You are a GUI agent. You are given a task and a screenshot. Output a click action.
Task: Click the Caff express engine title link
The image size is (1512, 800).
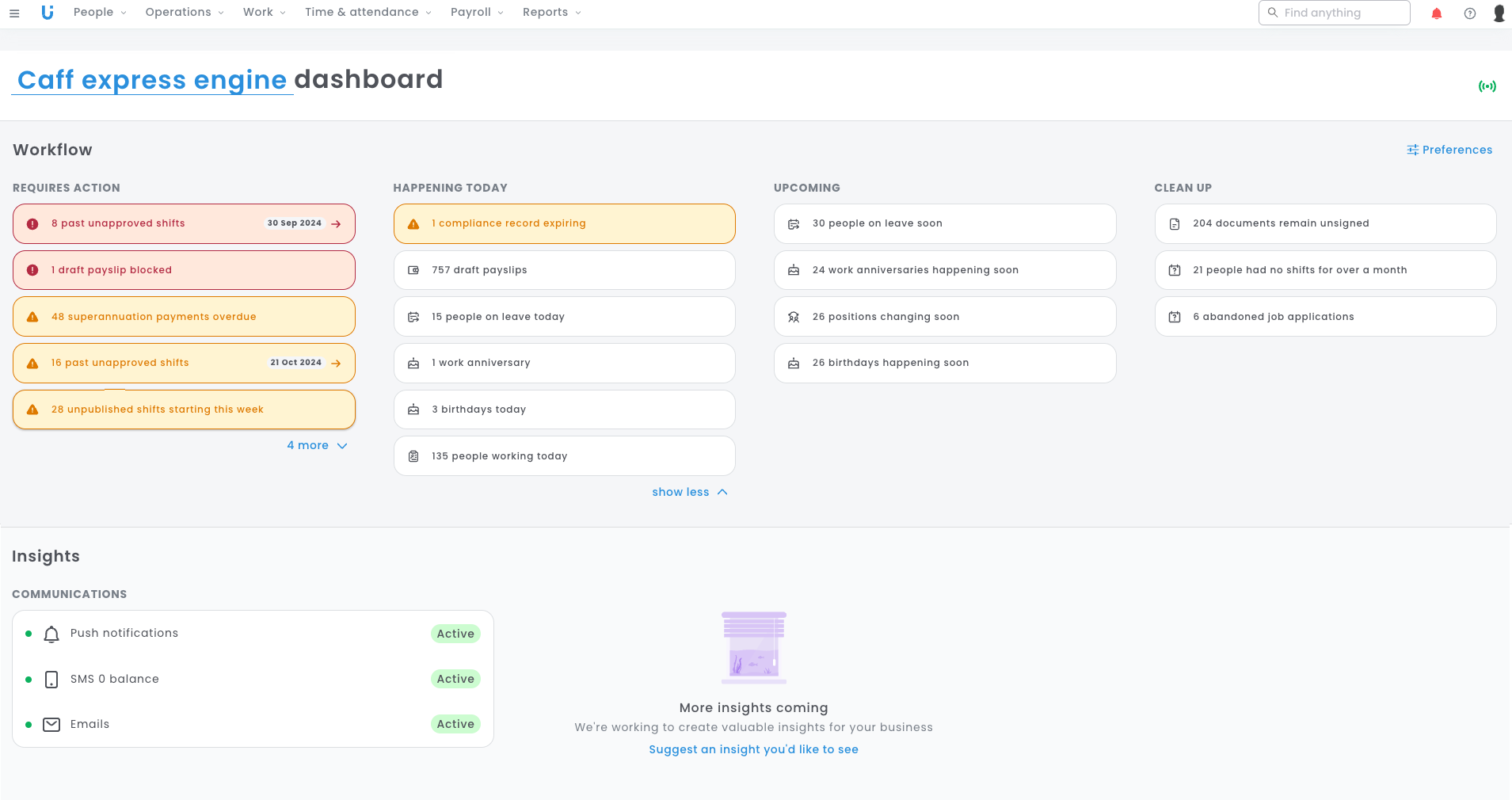(x=152, y=80)
